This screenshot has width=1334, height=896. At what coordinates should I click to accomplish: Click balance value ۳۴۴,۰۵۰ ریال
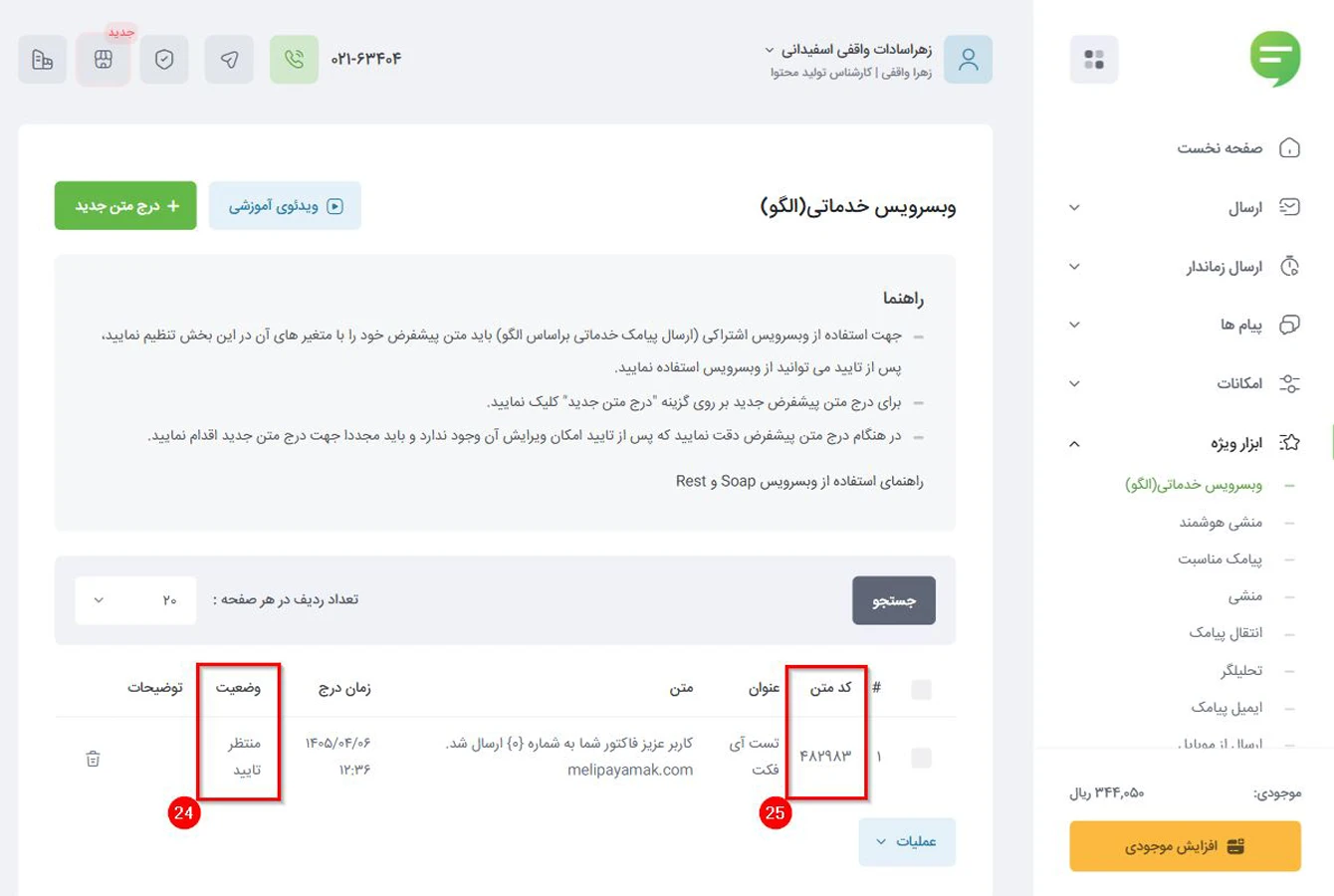click(x=1107, y=793)
